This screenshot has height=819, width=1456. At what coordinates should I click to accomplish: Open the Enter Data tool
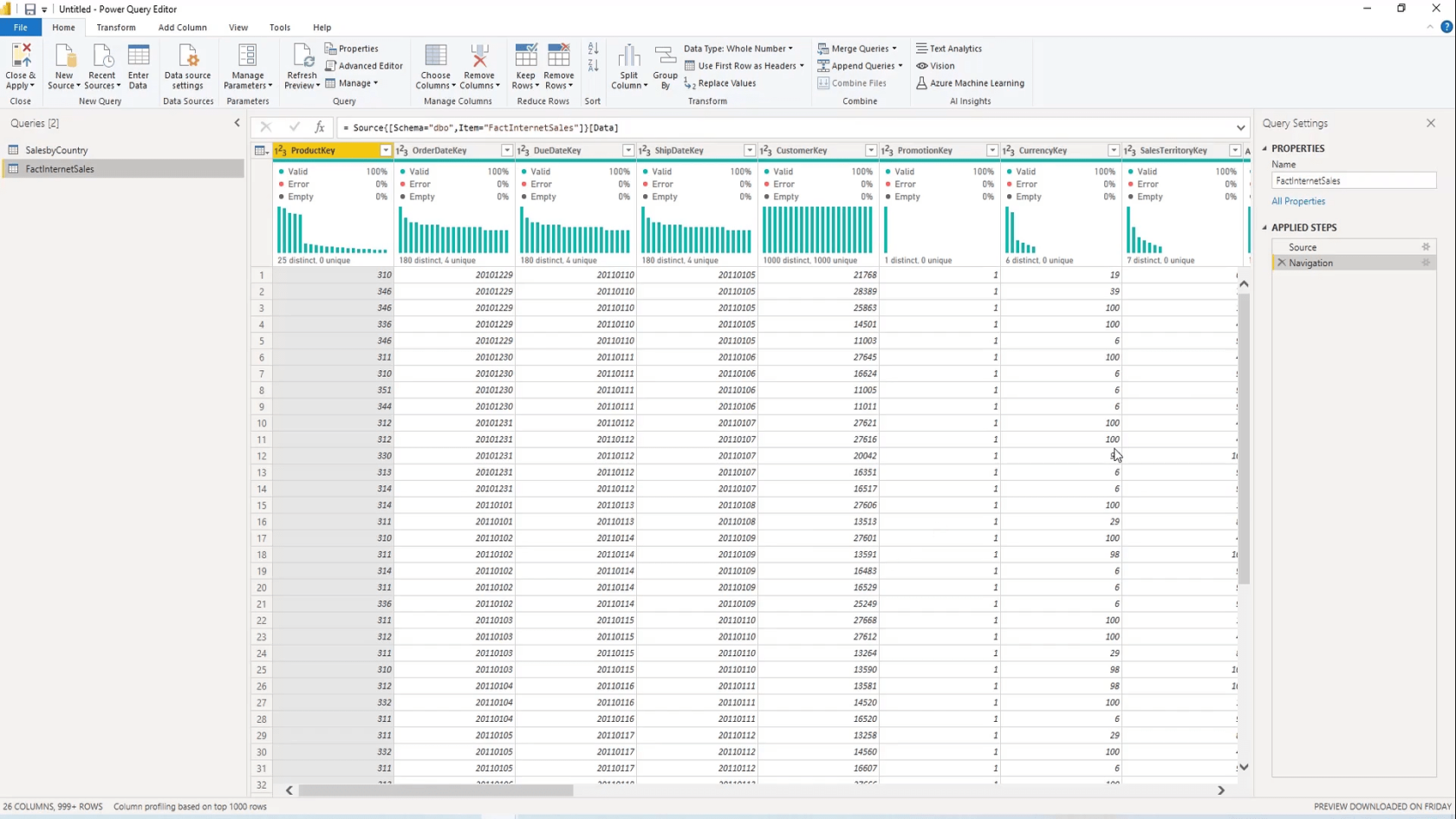pos(139,55)
